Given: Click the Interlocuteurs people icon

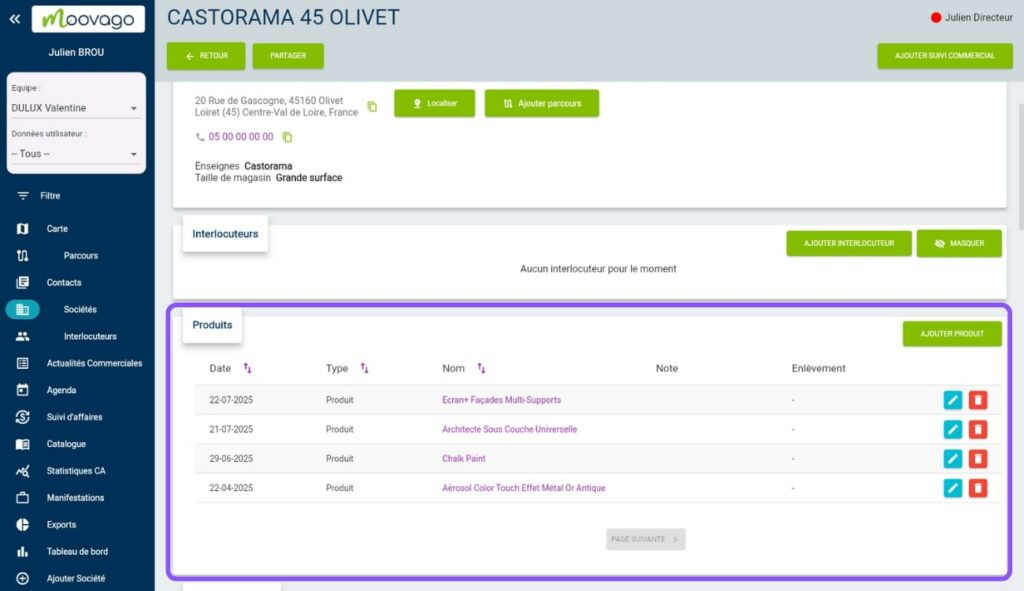Looking at the screenshot, I should (x=23, y=336).
